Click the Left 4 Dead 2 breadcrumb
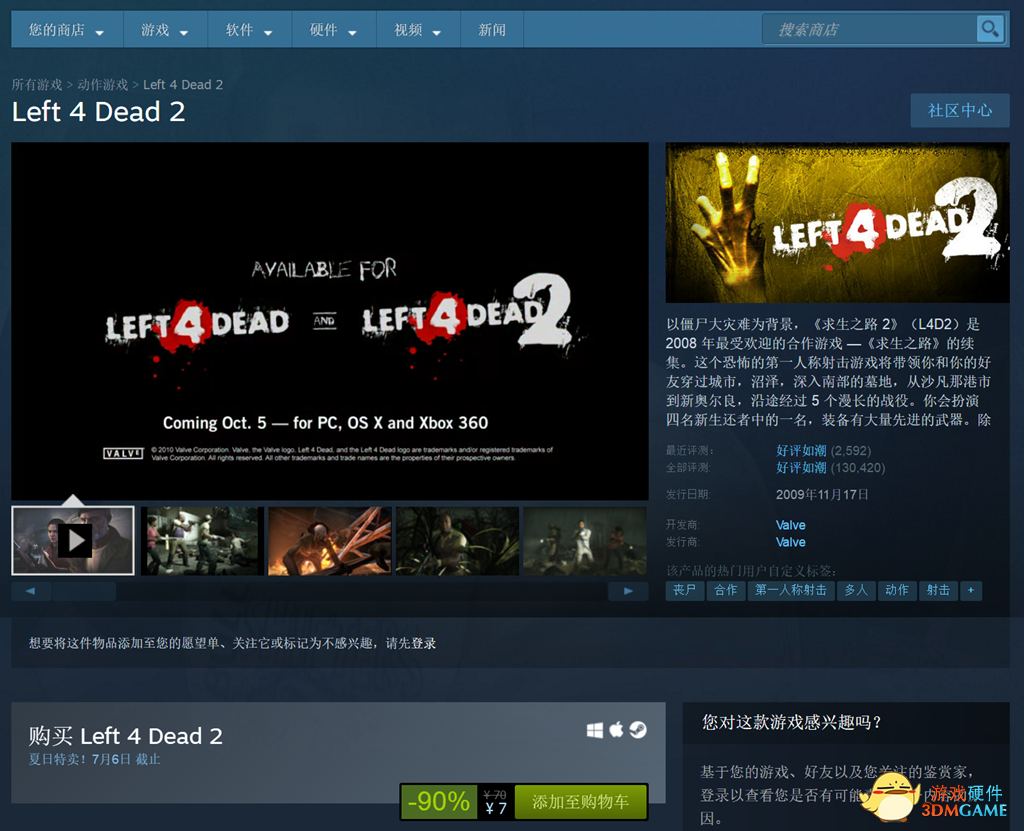 click(183, 85)
